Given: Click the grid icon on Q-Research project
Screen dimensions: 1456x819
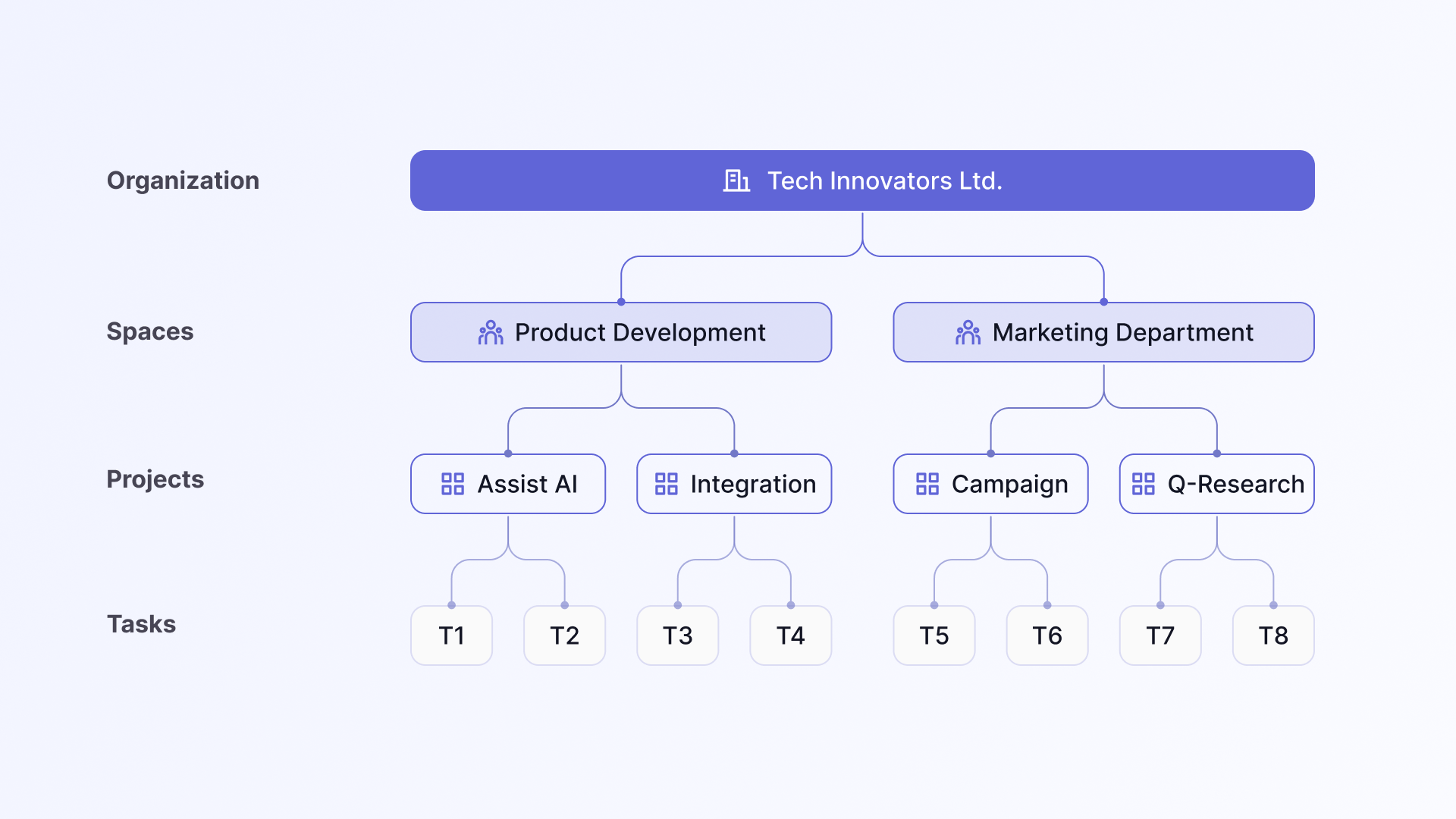Looking at the screenshot, I should click(x=1143, y=484).
